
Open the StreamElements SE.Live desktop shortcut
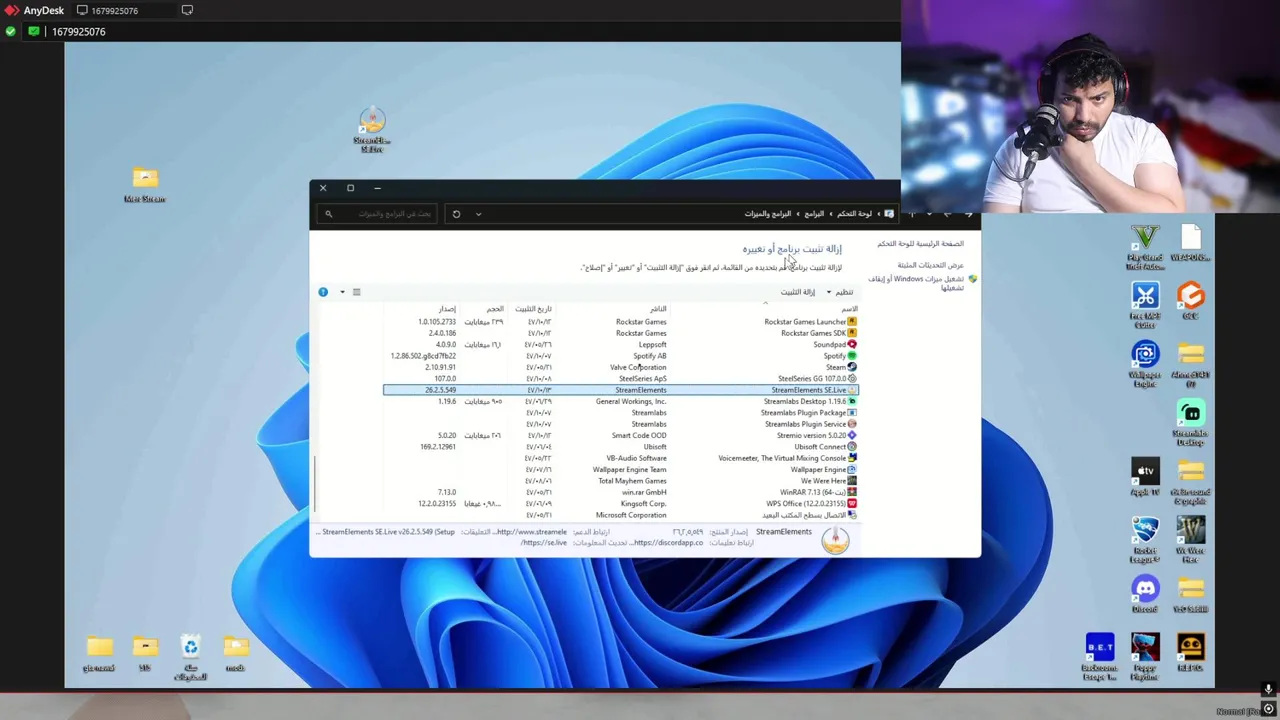[x=372, y=129]
